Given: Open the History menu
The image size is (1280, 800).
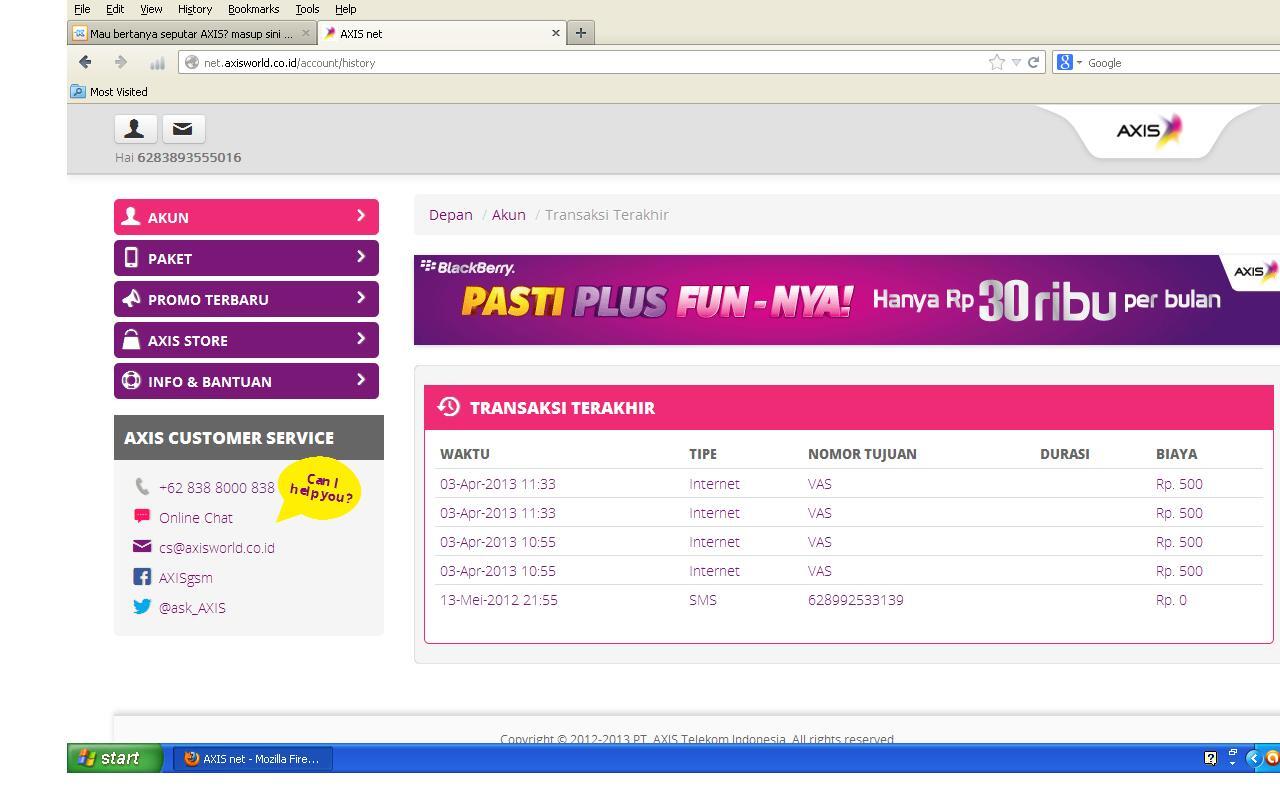Looking at the screenshot, I should click(195, 9).
